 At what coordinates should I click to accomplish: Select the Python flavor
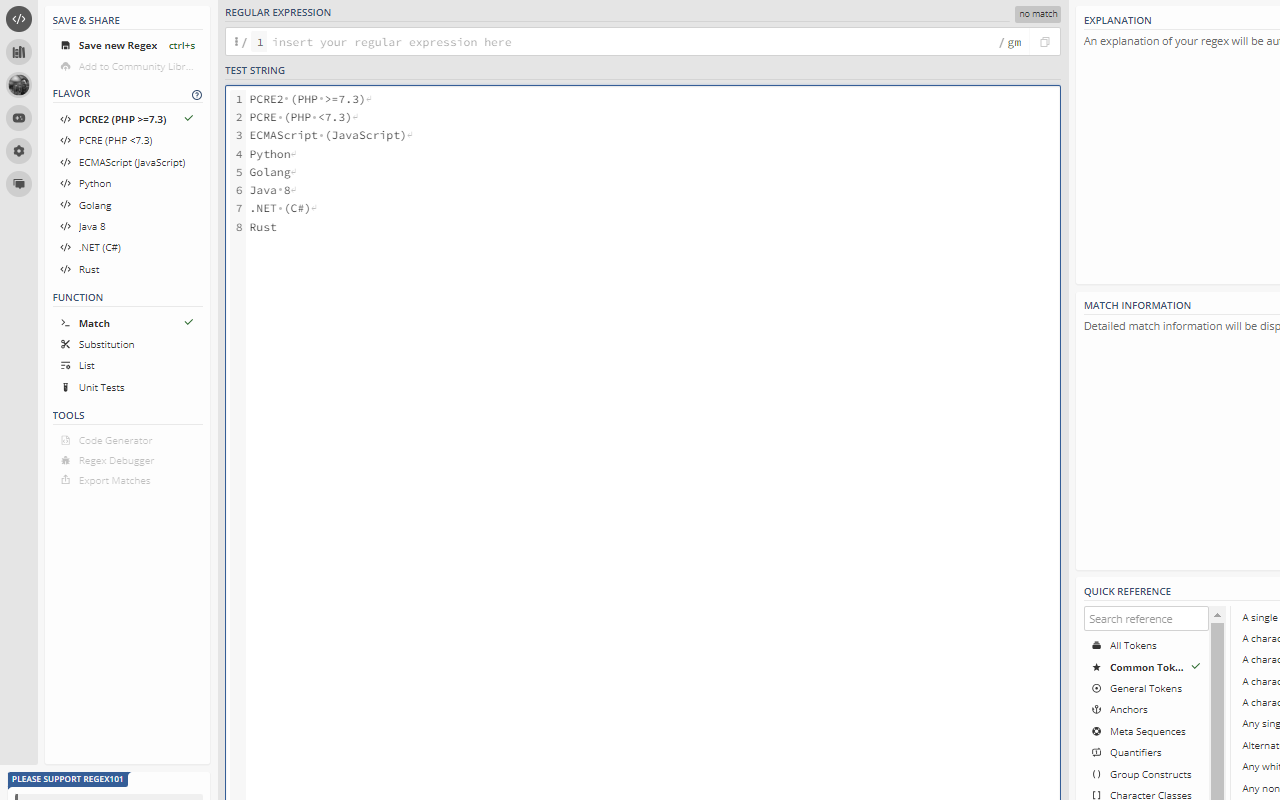pyautogui.click(x=94, y=183)
